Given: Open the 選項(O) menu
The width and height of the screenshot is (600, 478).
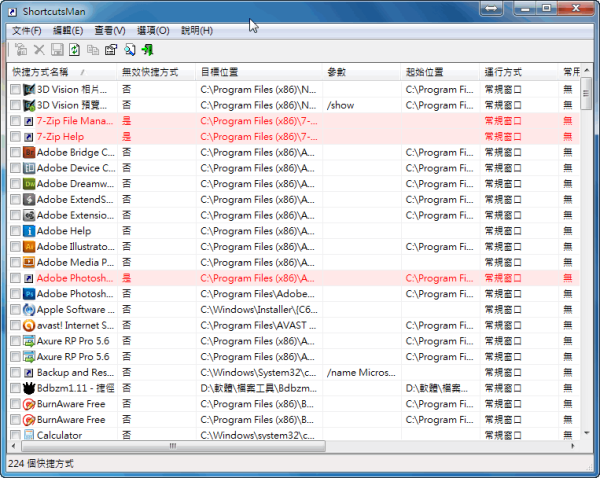Looking at the screenshot, I should point(153,31).
